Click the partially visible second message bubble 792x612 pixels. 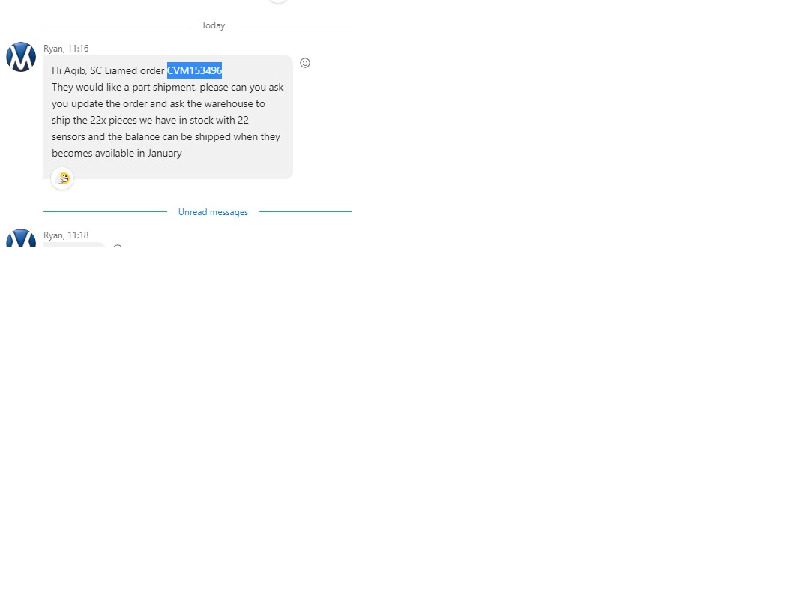tap(74, 245)
